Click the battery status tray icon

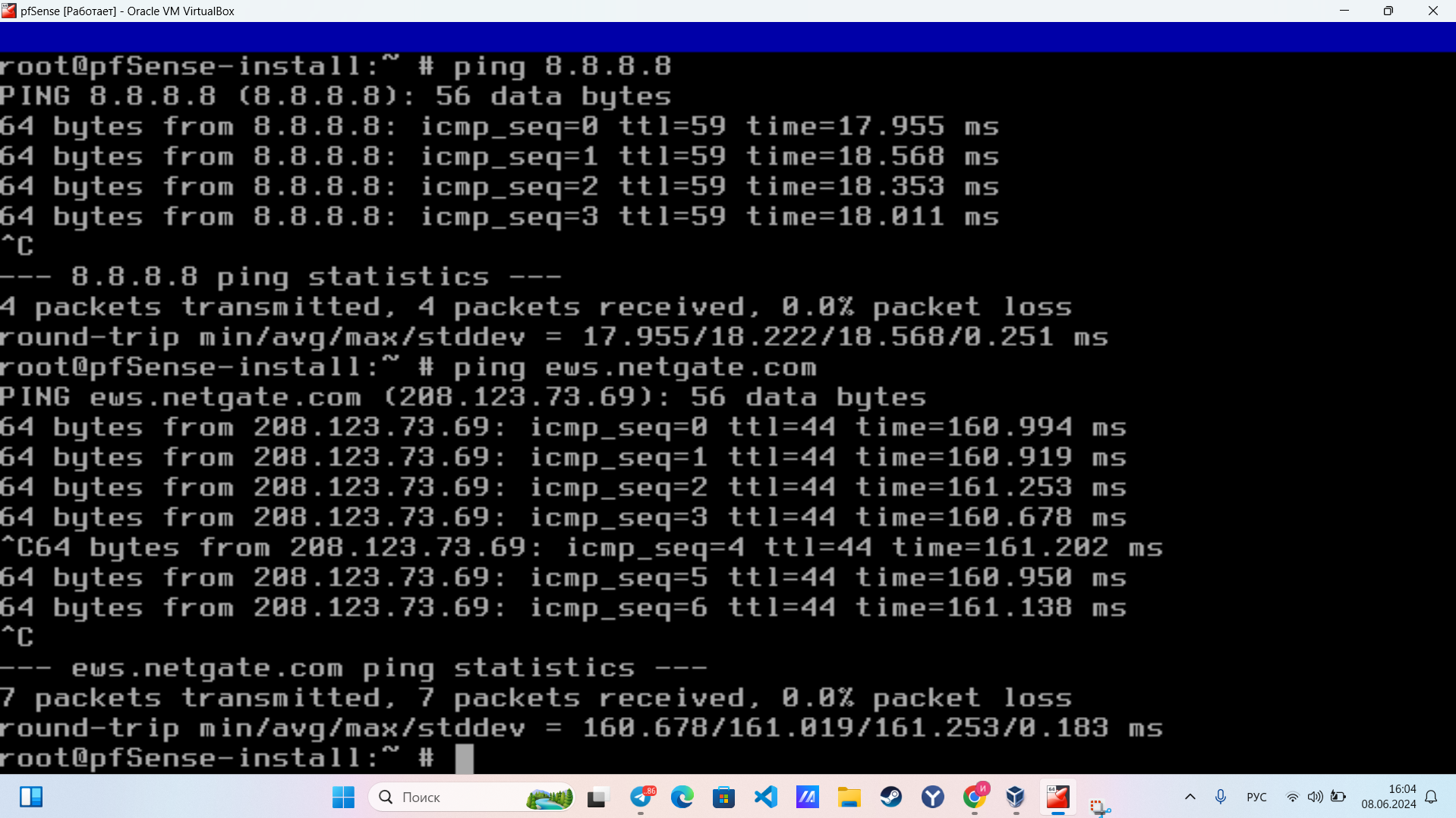coord(1338,797)
